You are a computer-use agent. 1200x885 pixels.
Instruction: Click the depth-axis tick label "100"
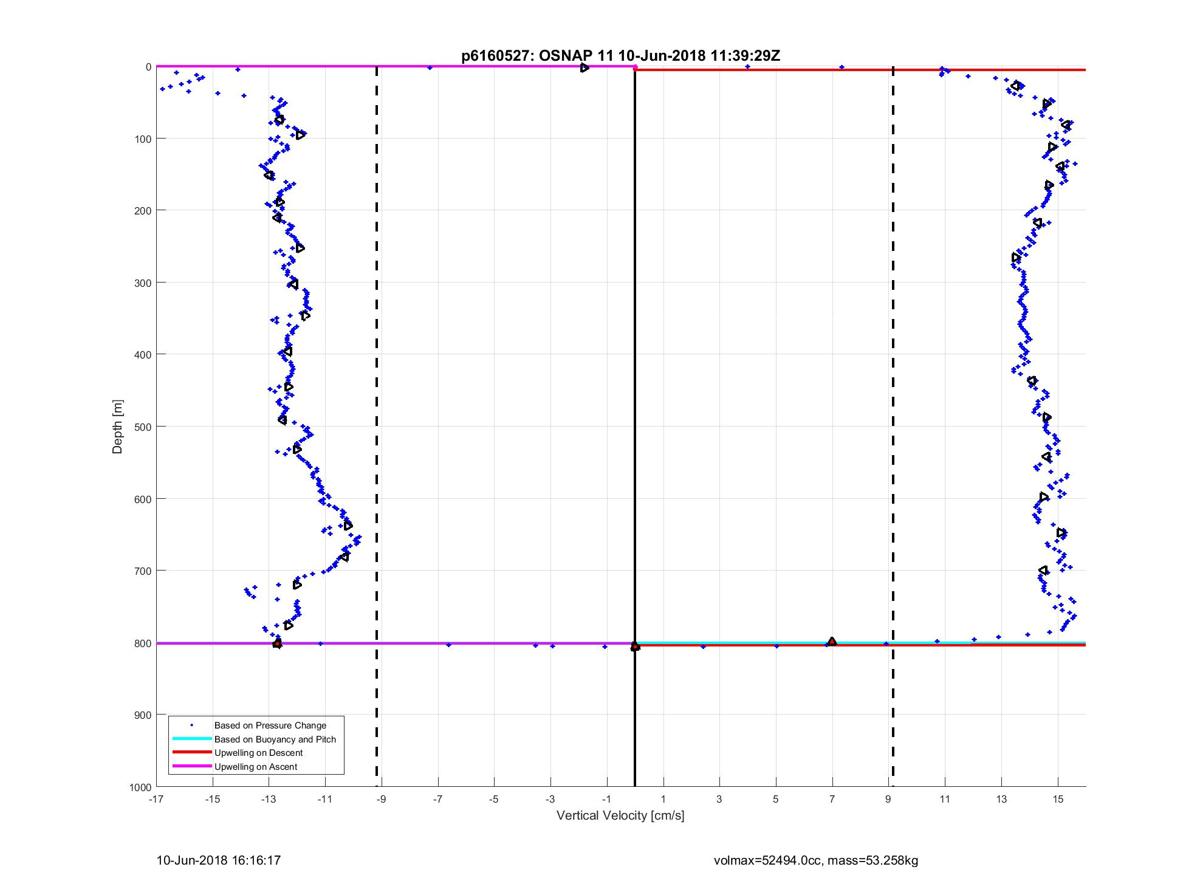(143, 139)
